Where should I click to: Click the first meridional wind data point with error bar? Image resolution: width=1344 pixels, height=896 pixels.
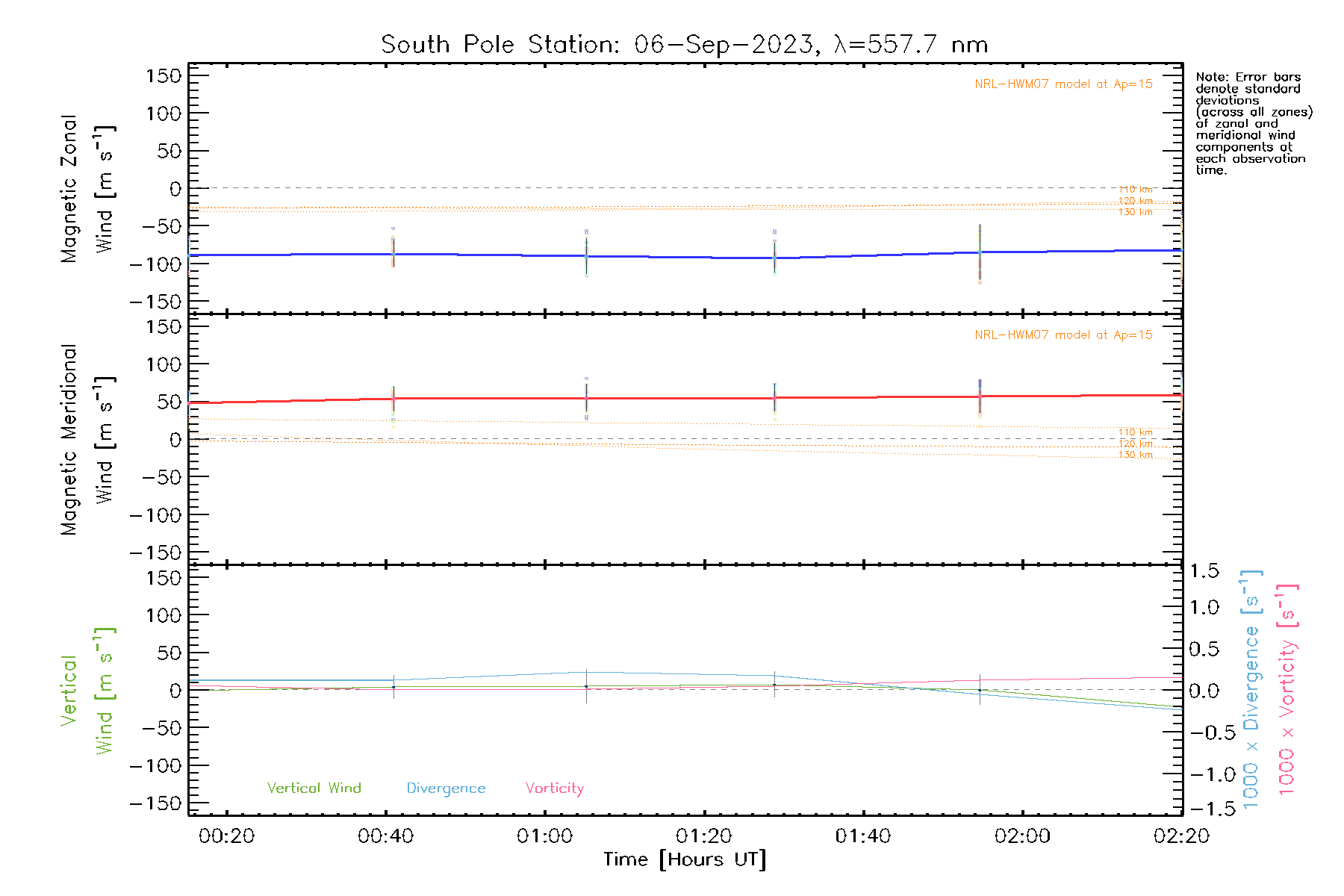click(x=393, y=399)
